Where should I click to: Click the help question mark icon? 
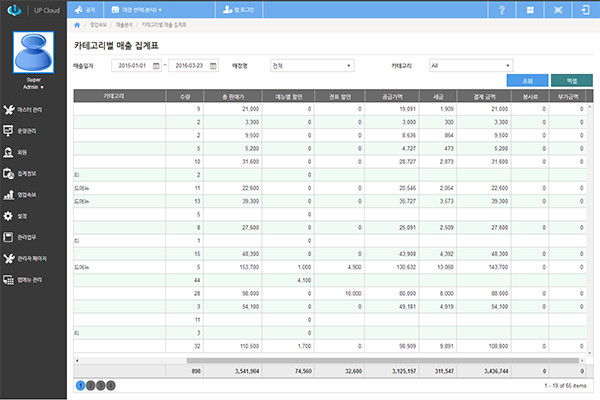500,8
